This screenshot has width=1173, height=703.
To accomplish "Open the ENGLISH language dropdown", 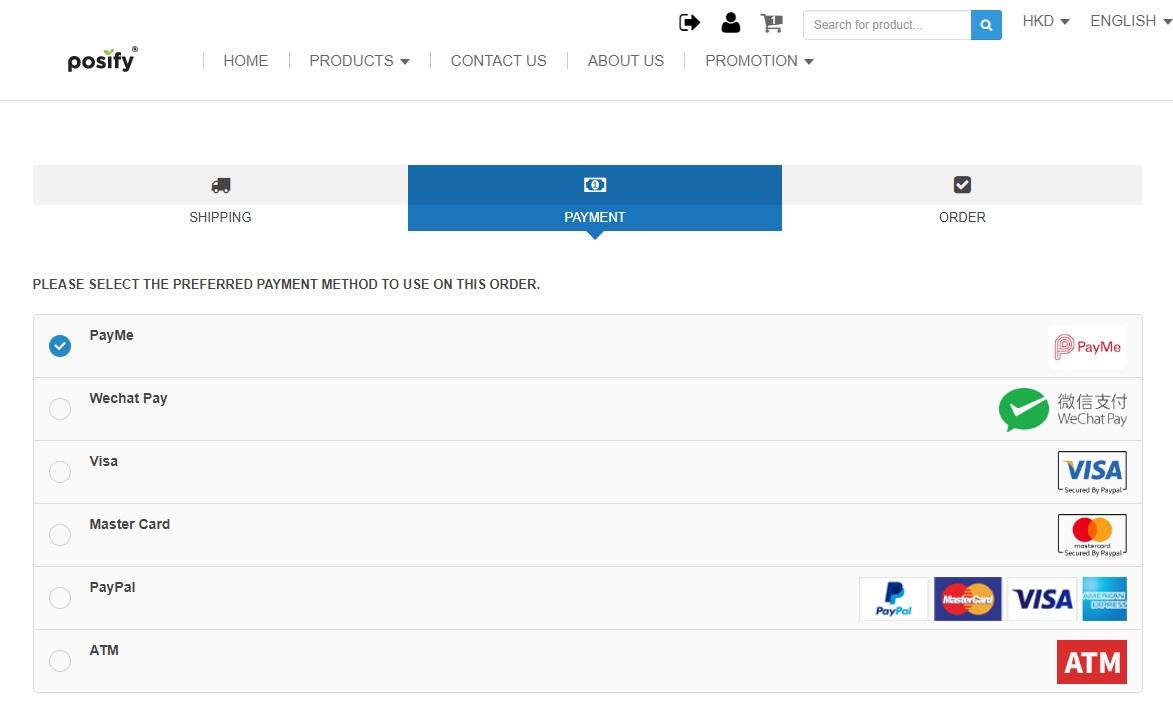I will [1130, 21].
